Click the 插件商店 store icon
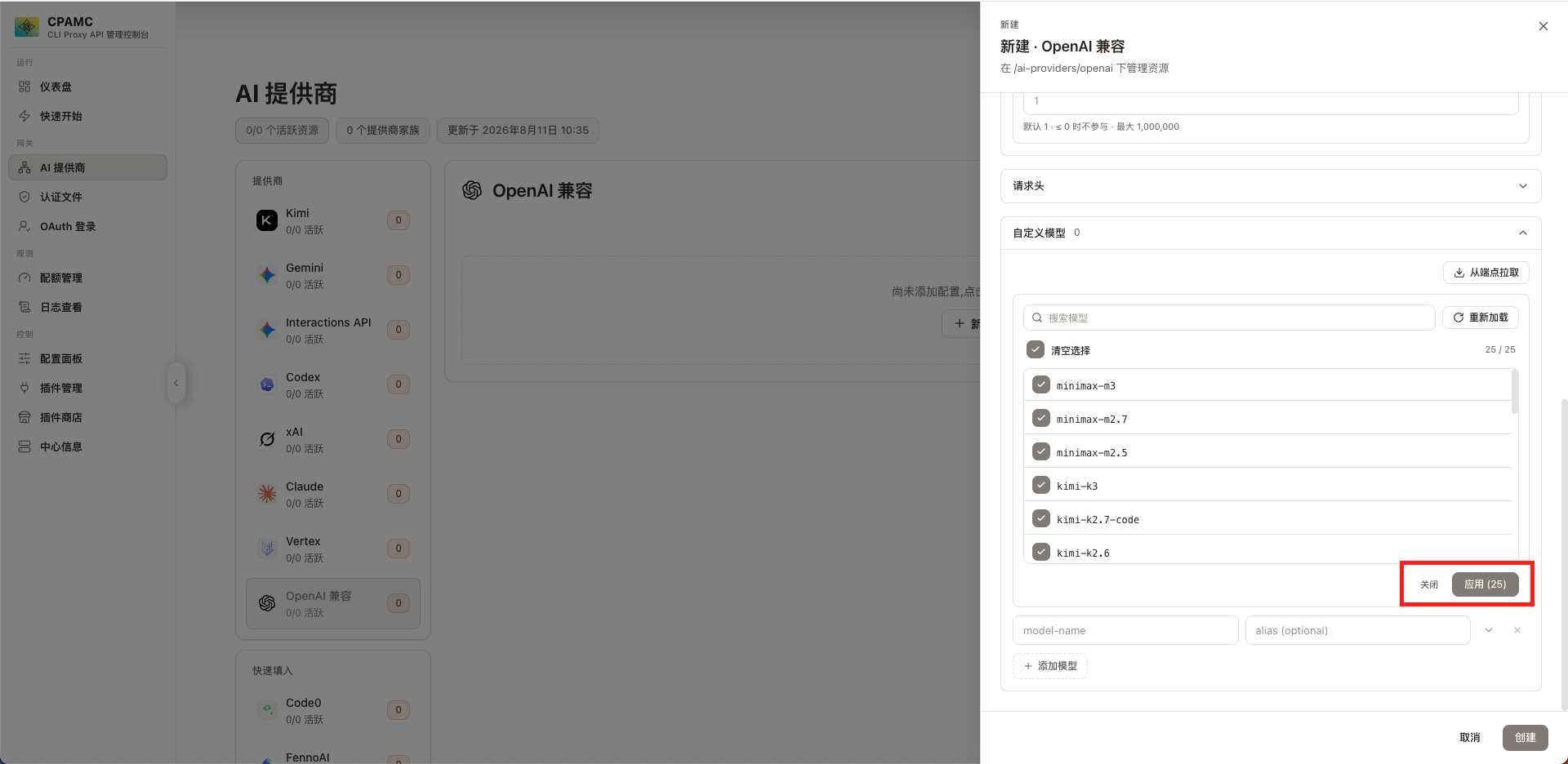This screenshot has height=764, width=1568. pos(24,417)
